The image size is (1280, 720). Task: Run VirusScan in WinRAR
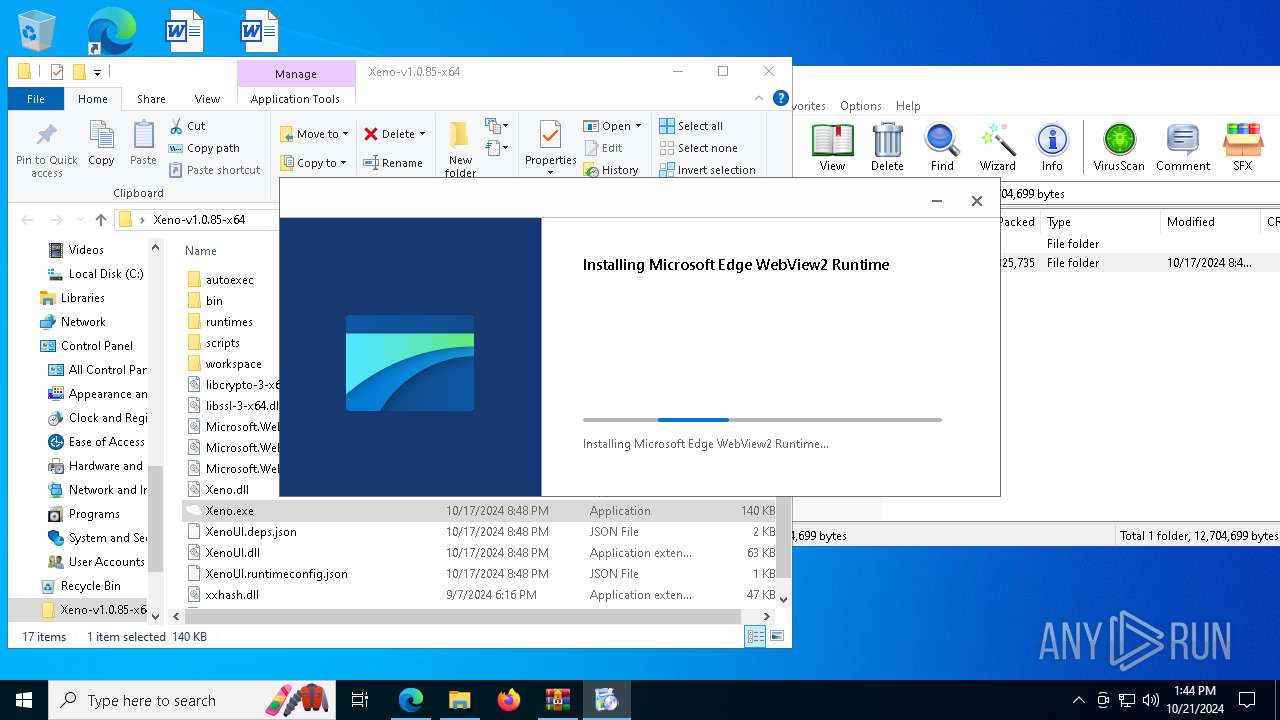click(1119, 148)
